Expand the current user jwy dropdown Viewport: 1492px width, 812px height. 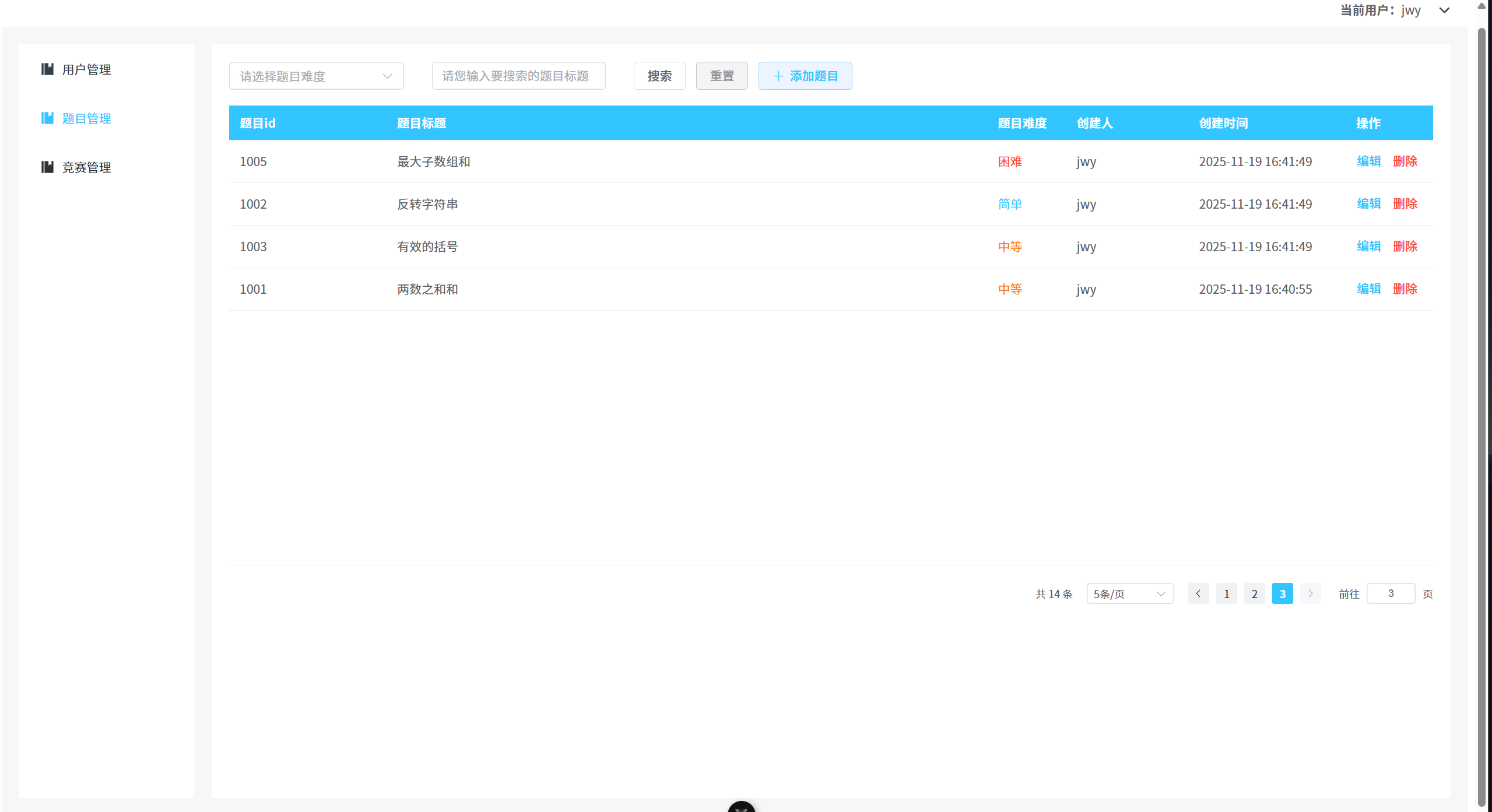pyautogui.click(x=1444, y=10)
